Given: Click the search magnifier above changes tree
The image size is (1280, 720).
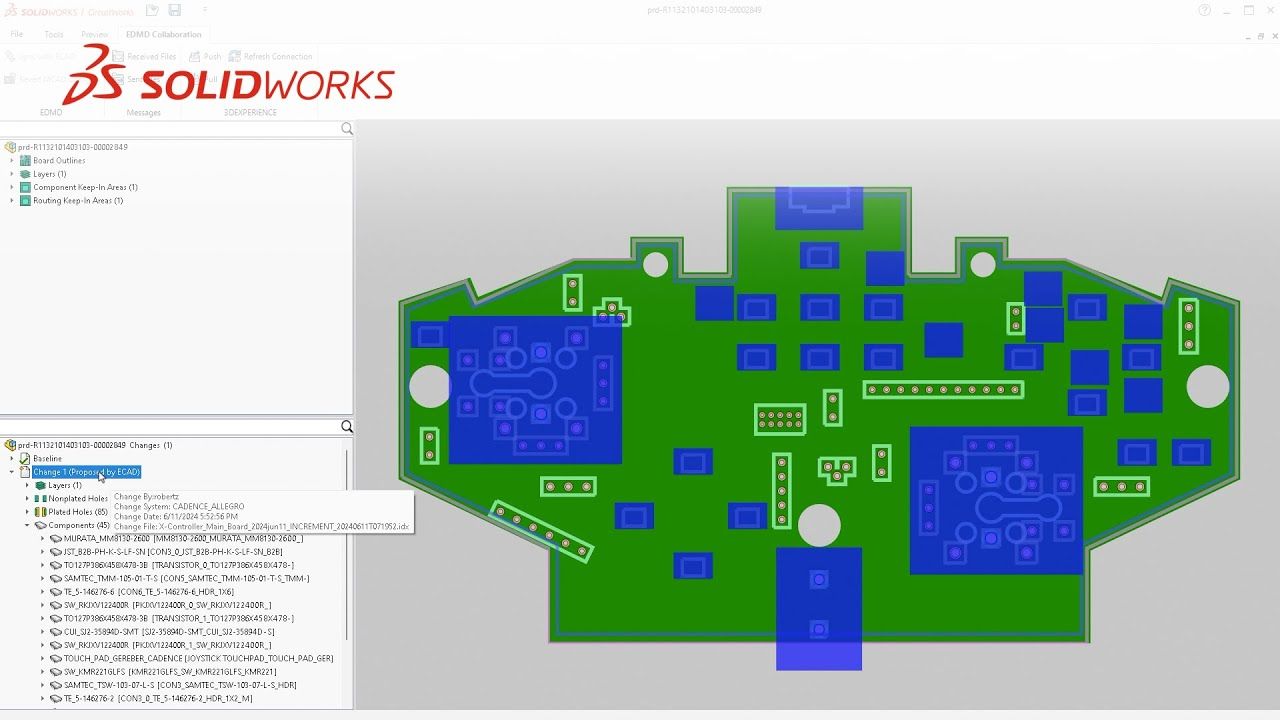Looking at the screenshot, I should [347, 427].
